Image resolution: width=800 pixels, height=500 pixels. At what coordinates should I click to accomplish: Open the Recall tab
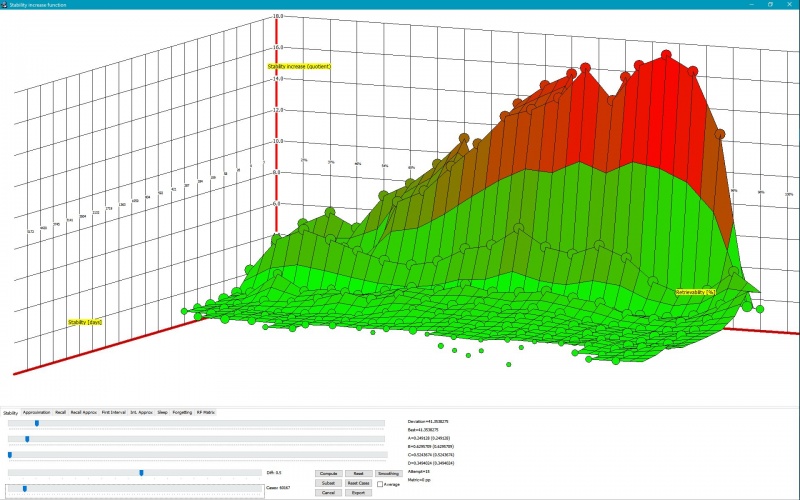click(x=61, y=412)
